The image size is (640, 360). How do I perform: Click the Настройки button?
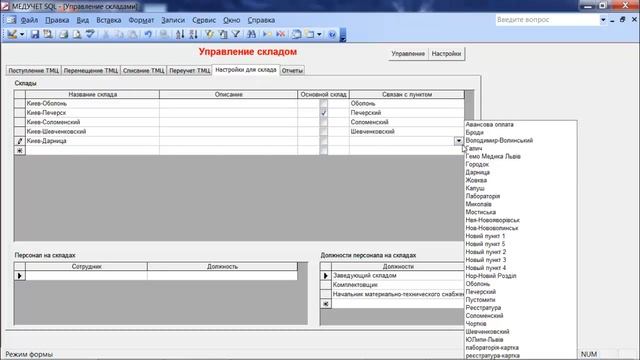(x=446, y=53)
